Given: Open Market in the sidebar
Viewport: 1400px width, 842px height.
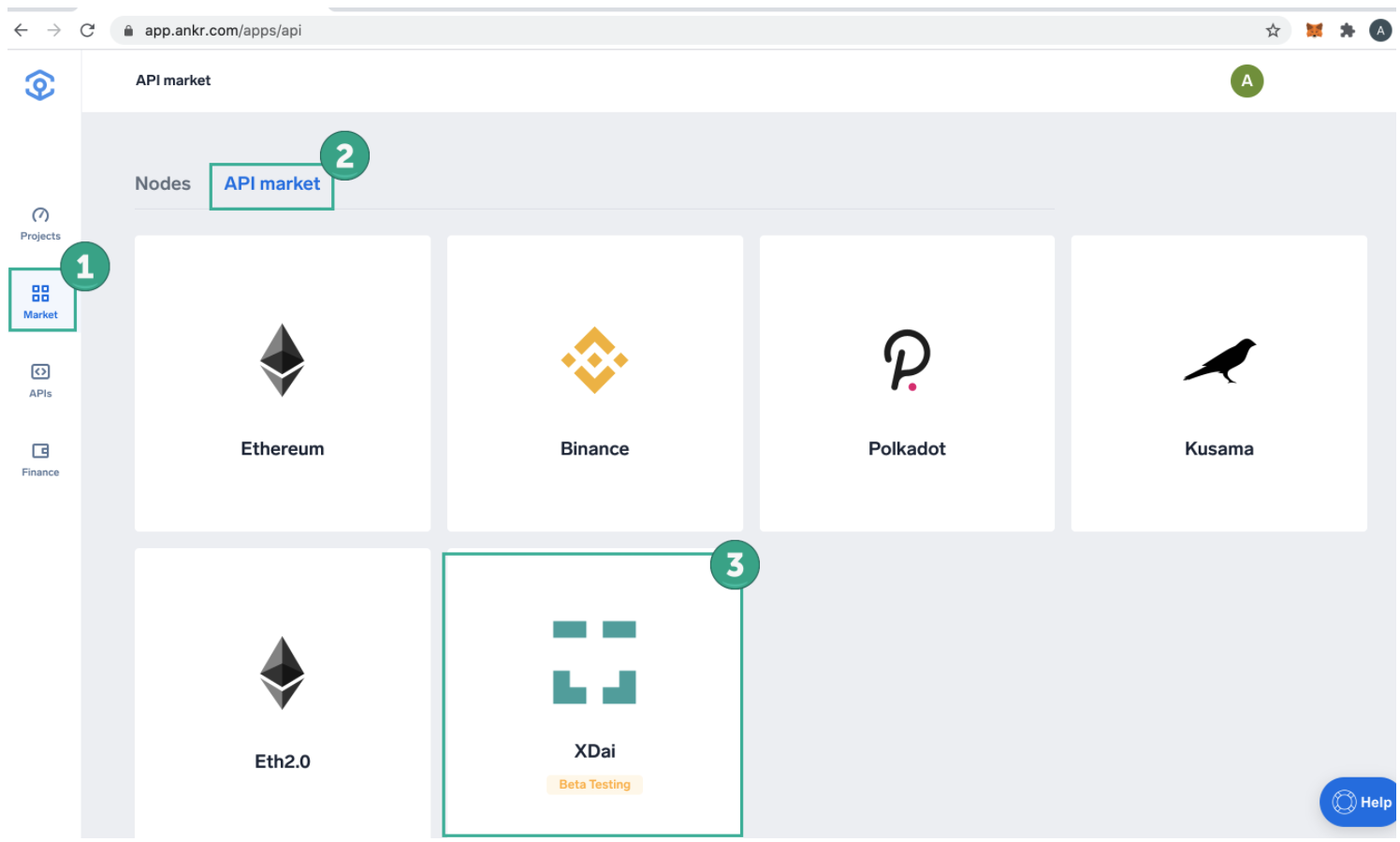Looking at the screenshot, I should [x=40, y=301].
